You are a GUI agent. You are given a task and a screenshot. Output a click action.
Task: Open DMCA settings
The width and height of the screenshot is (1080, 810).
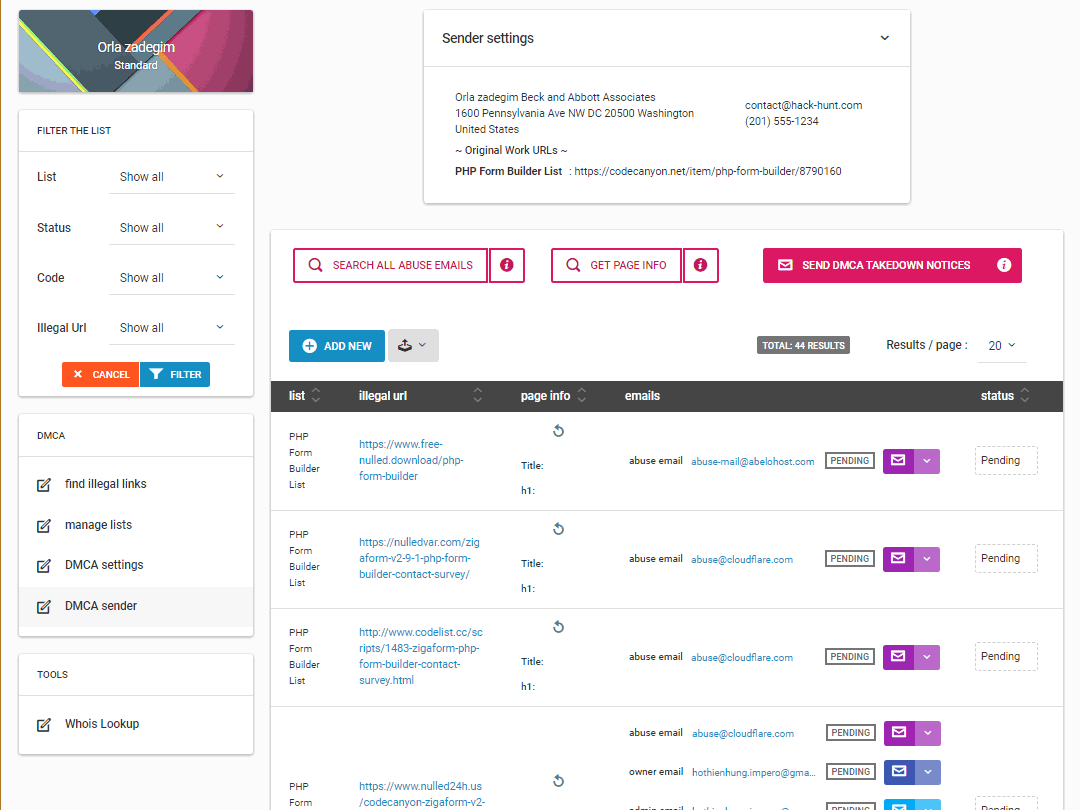point(136,565)
